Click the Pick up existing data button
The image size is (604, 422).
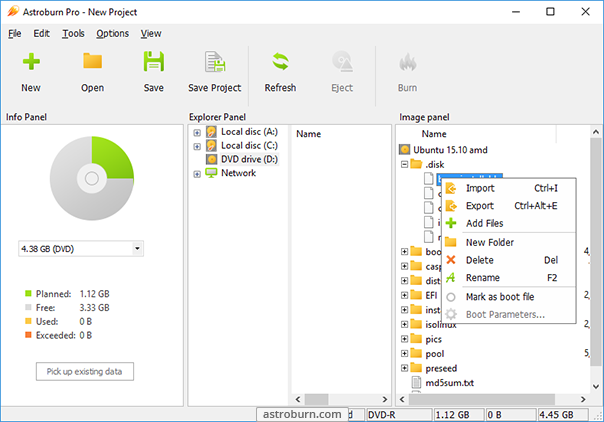tap(85, 372)
